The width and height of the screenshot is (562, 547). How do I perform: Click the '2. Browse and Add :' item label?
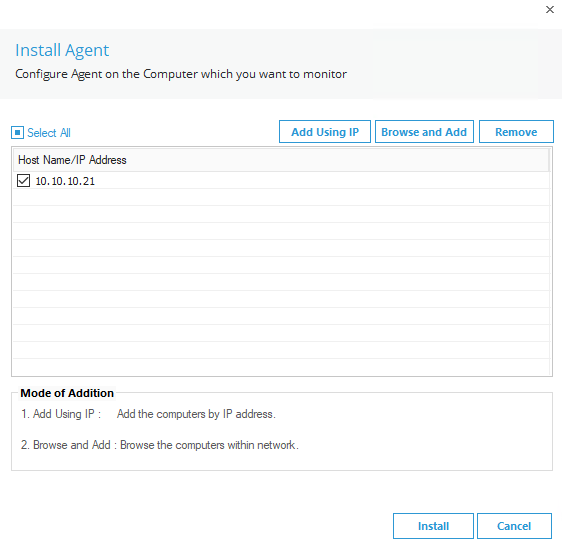[x=69, y=445]
